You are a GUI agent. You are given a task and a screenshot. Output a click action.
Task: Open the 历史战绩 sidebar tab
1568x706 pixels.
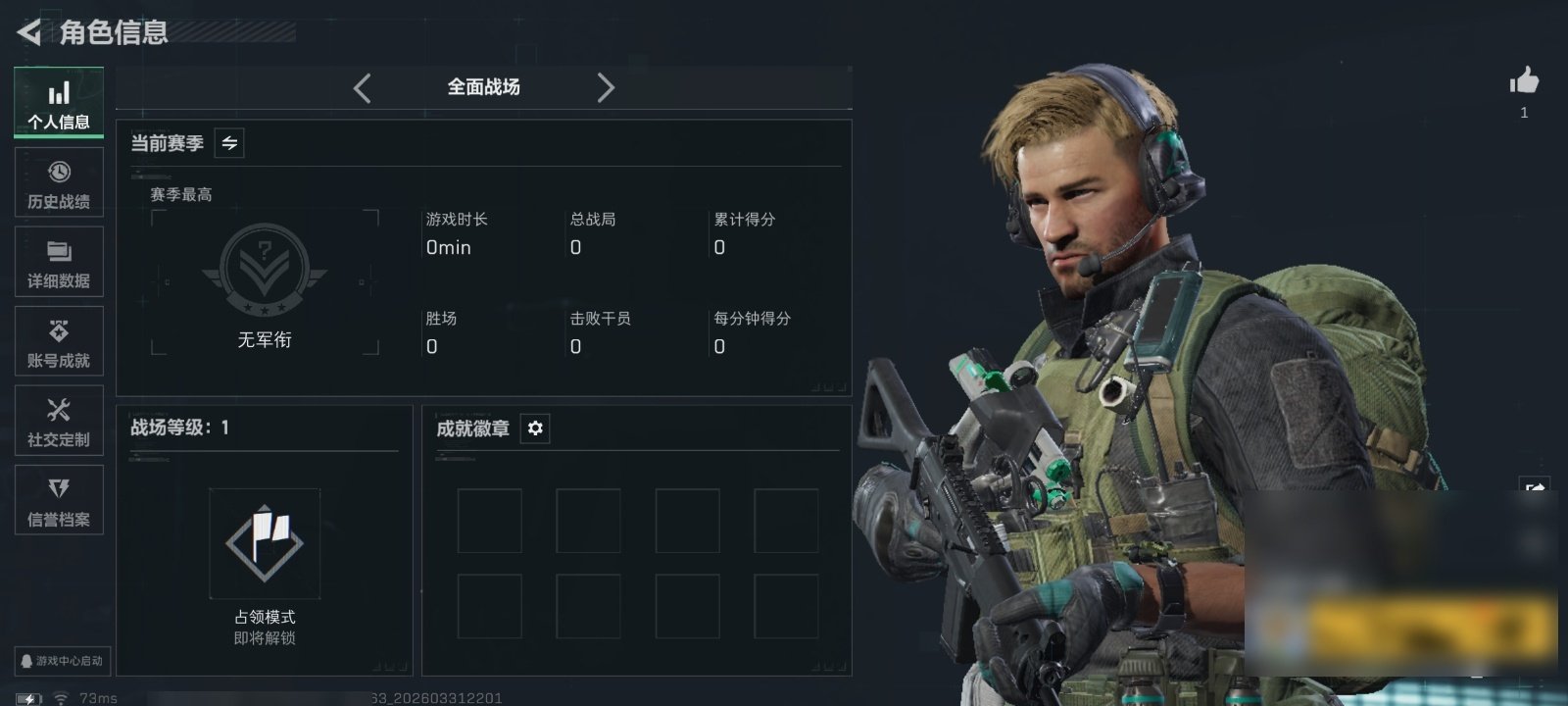(x=59, y=182)
